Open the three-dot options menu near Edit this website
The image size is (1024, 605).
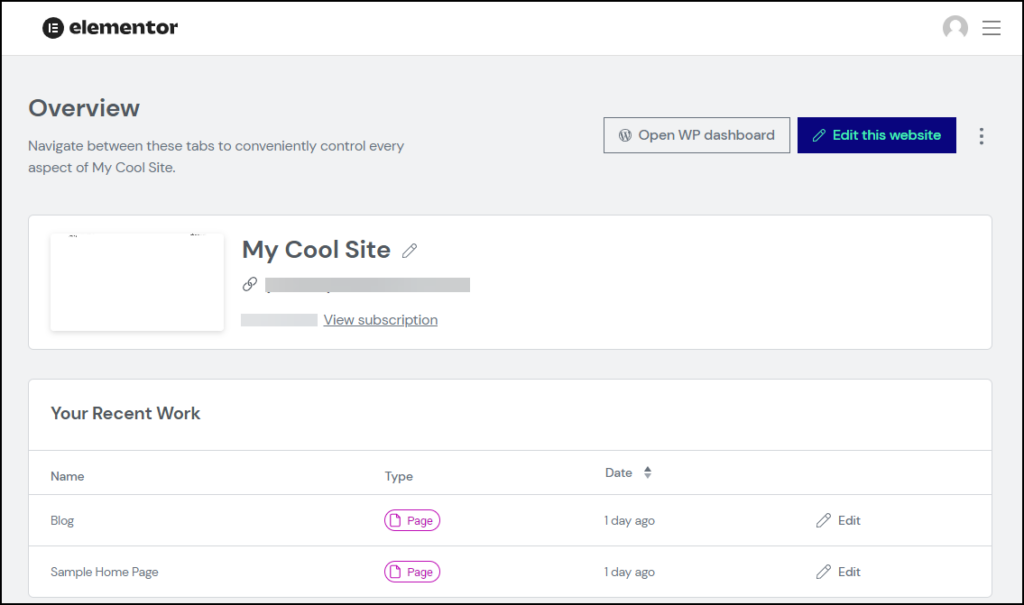pos(982,135)
